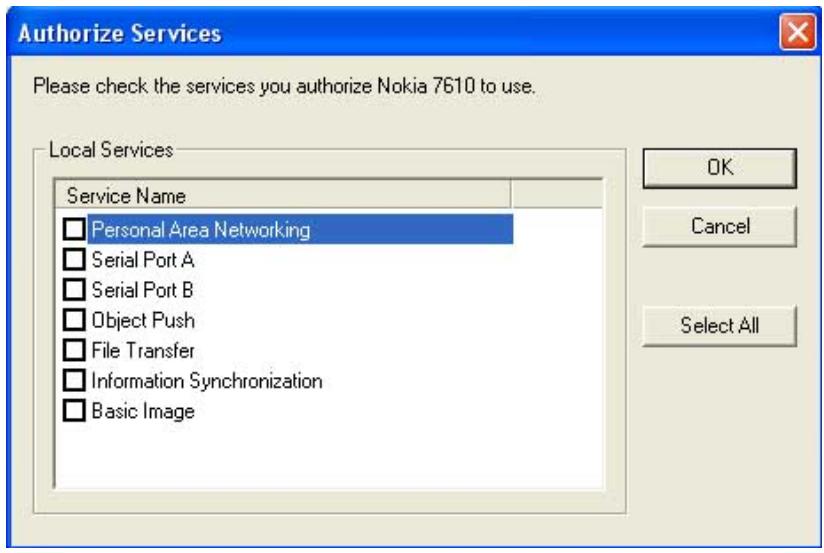Toggle the Information Synchronization checkbox
Screen dimensions: 824x553
point(74,380)
